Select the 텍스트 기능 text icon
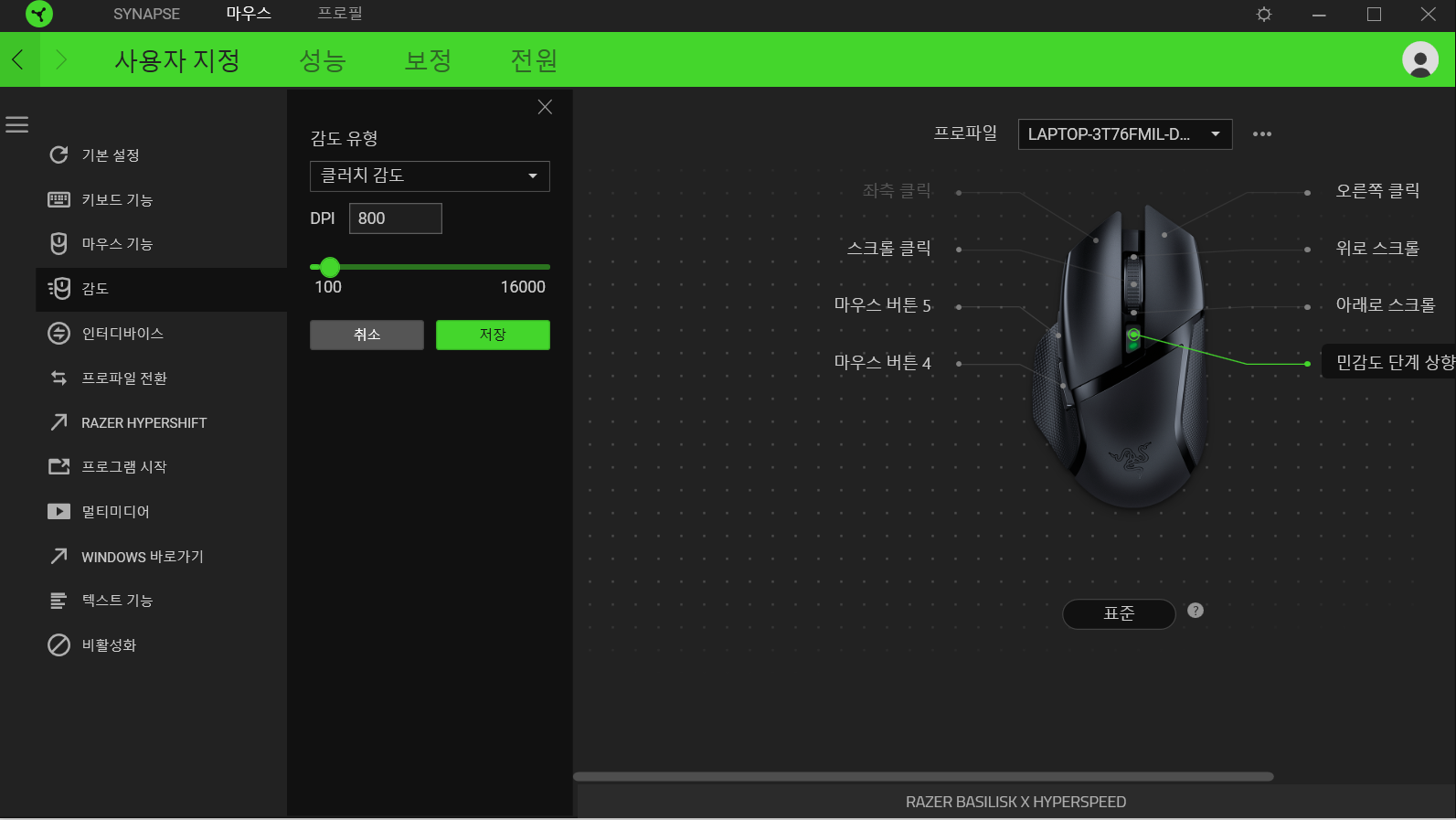The width and height of the screenshot is (1456, 820). [x=58, y=601]
